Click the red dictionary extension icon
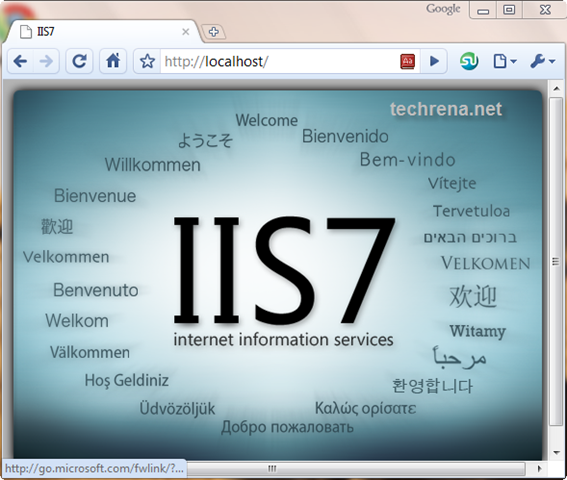This screenshot has width=567, height=480. (408, 61)
